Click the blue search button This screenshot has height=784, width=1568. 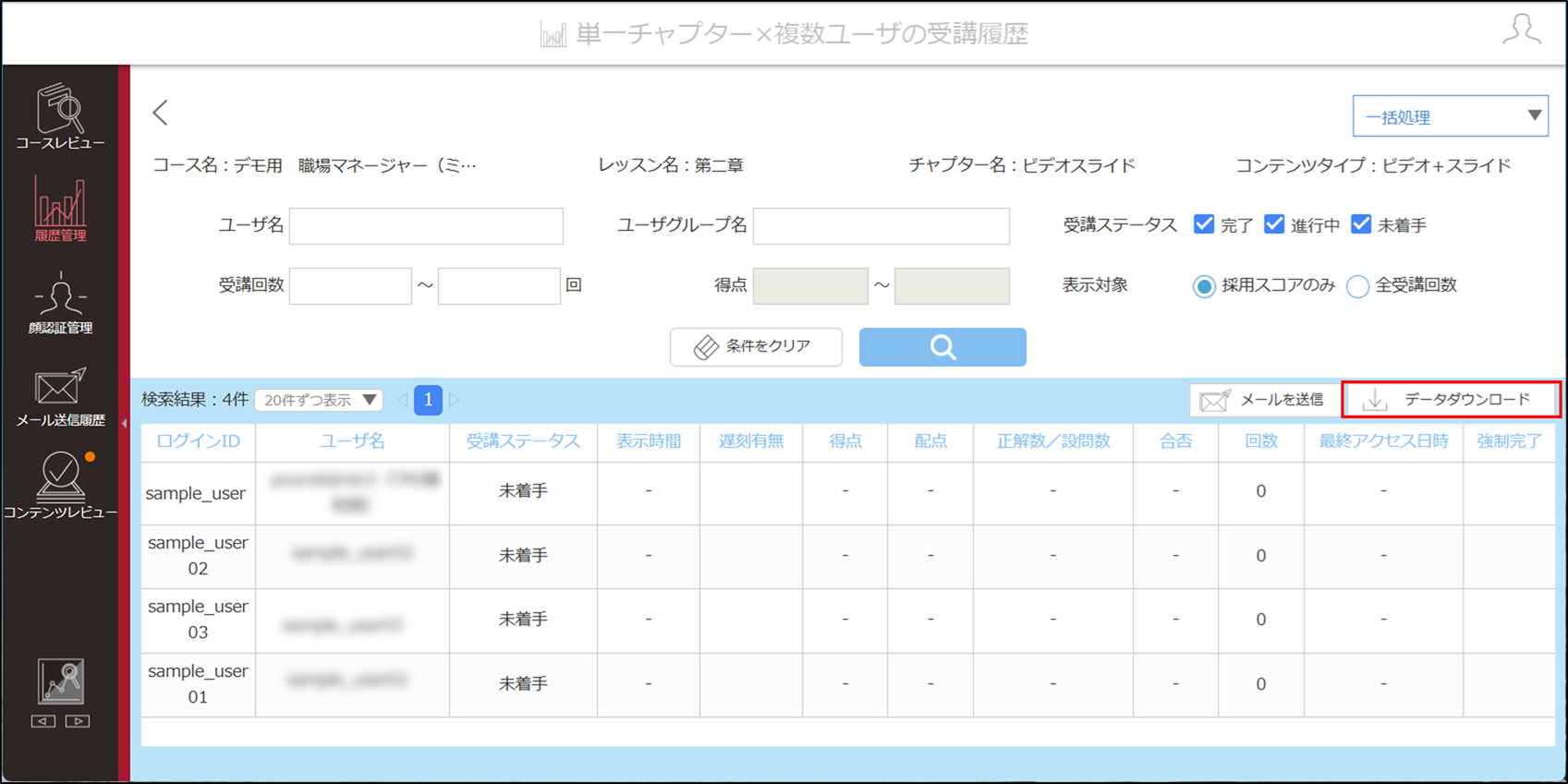[942, 346]
